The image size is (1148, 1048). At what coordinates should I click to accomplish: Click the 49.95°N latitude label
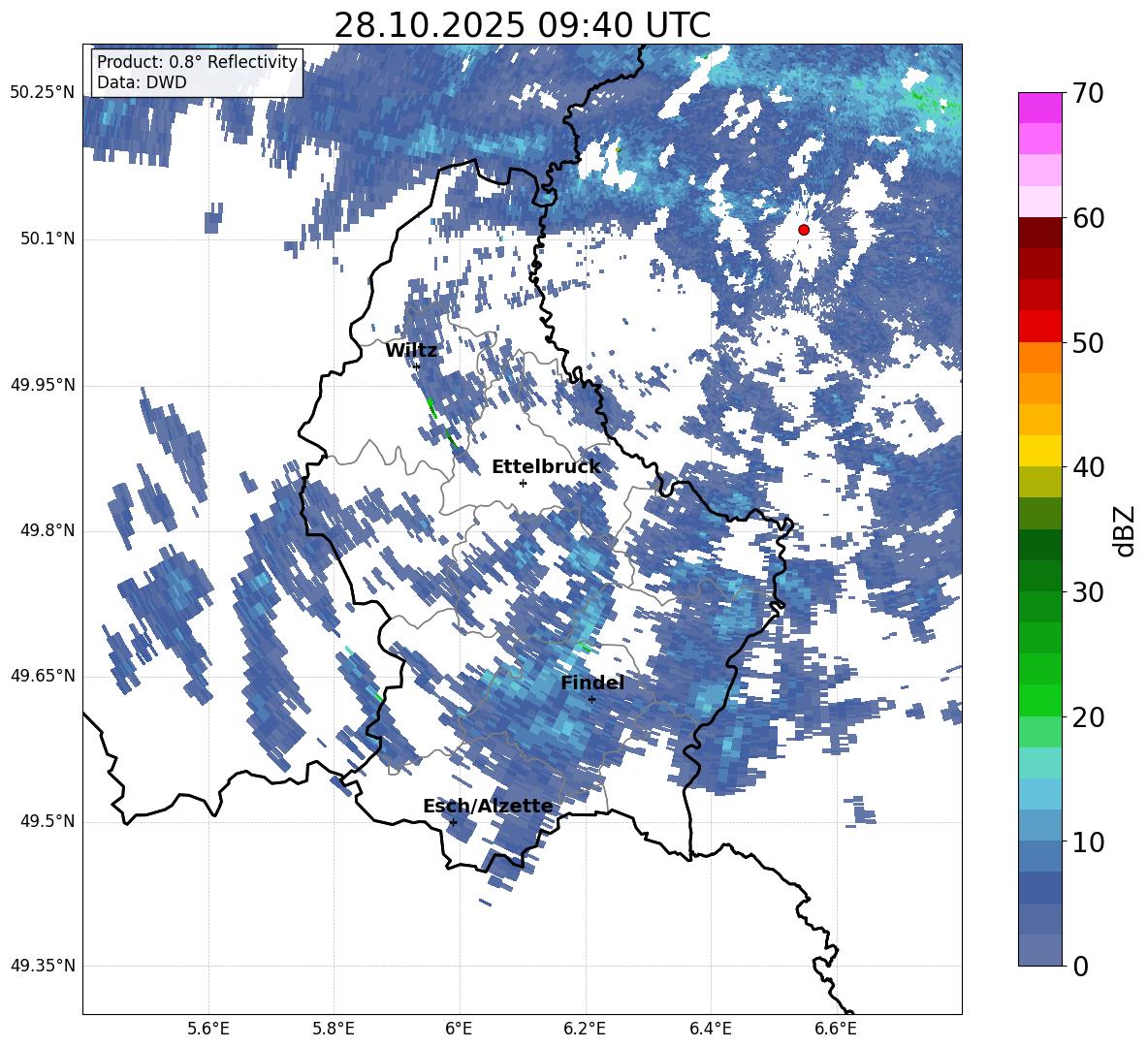tap(43, 385)
